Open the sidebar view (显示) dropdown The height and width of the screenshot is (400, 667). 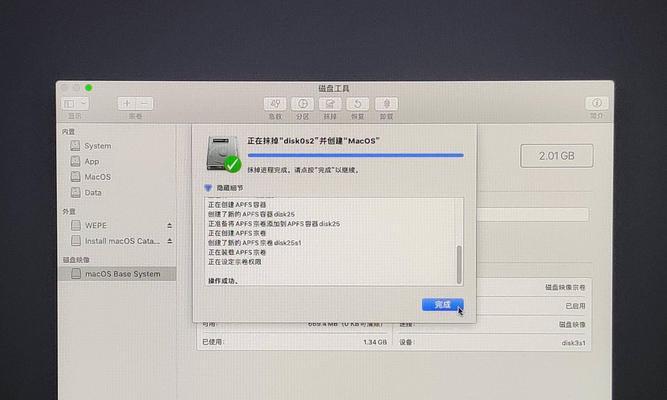coord(75,103)
